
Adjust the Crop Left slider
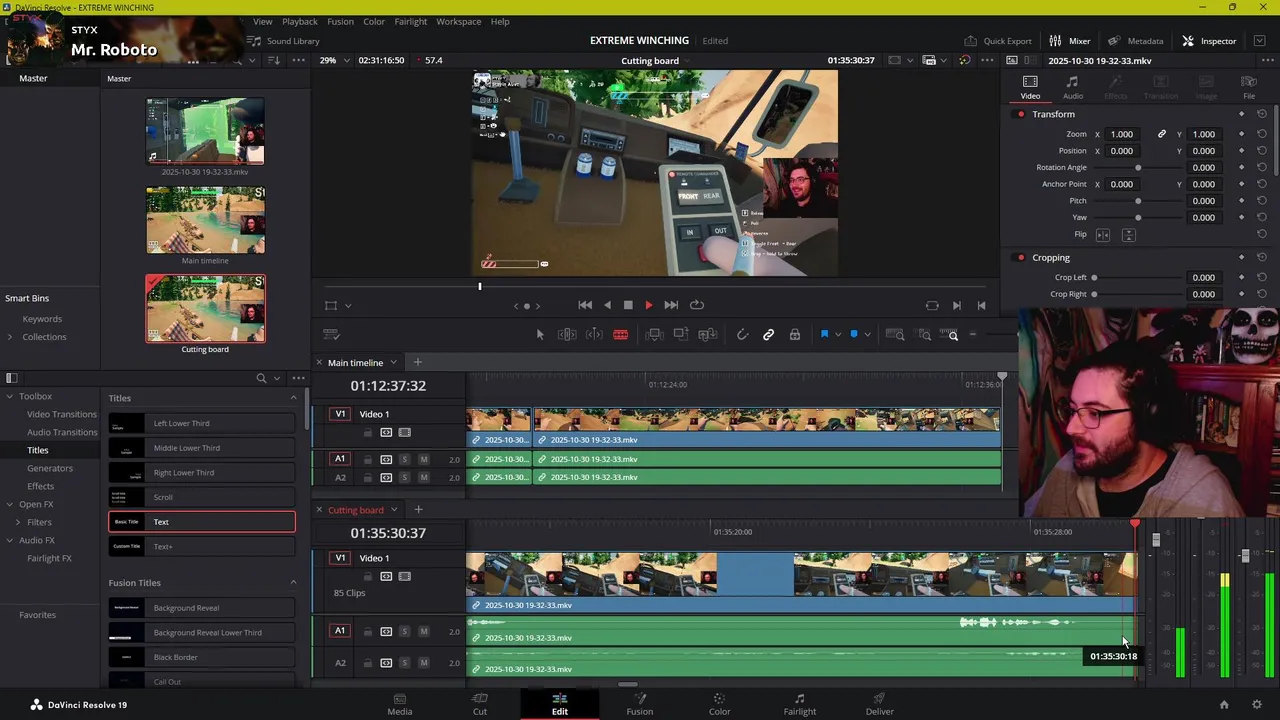tap(1094, 277)
